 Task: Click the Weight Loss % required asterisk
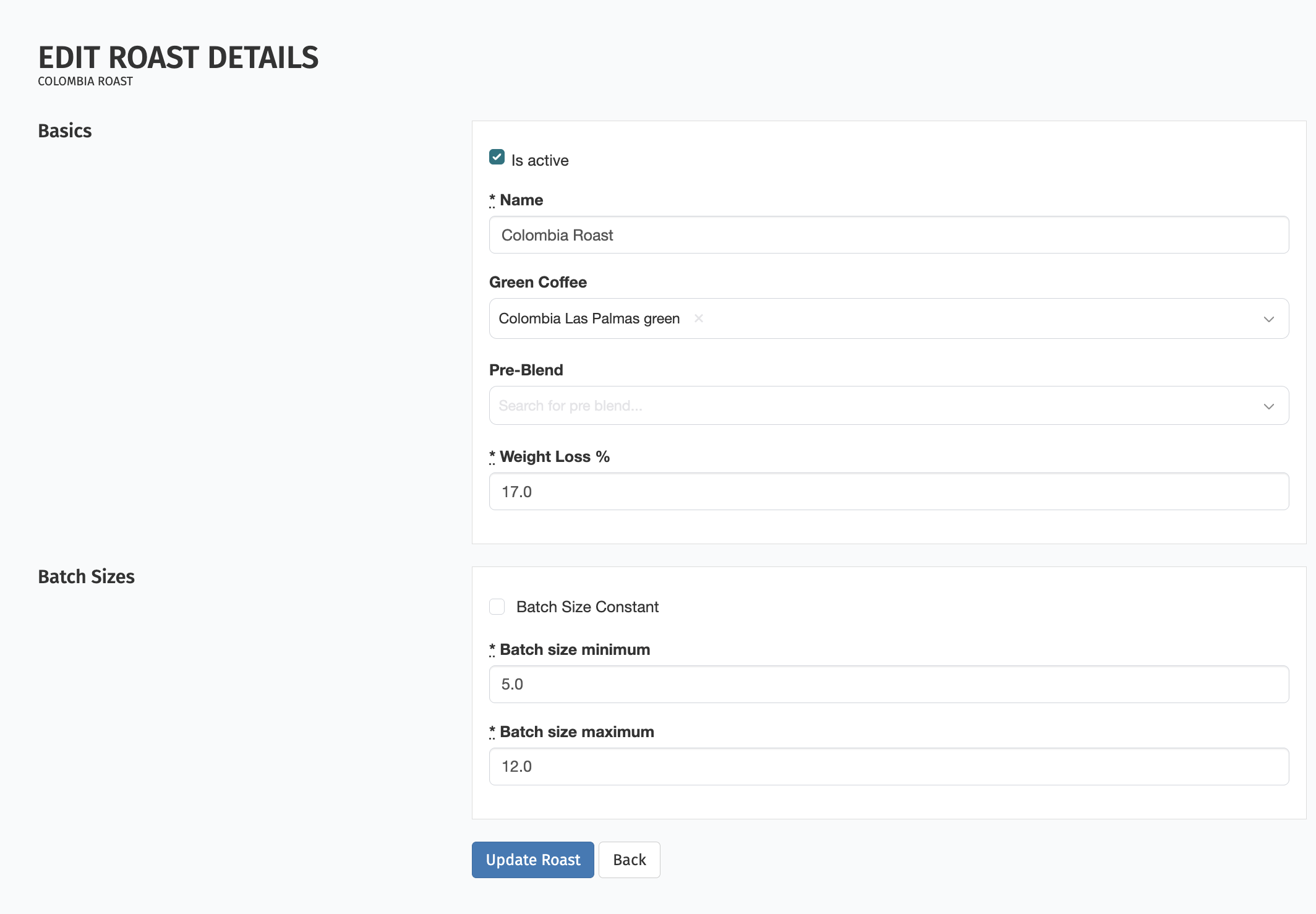492,456
